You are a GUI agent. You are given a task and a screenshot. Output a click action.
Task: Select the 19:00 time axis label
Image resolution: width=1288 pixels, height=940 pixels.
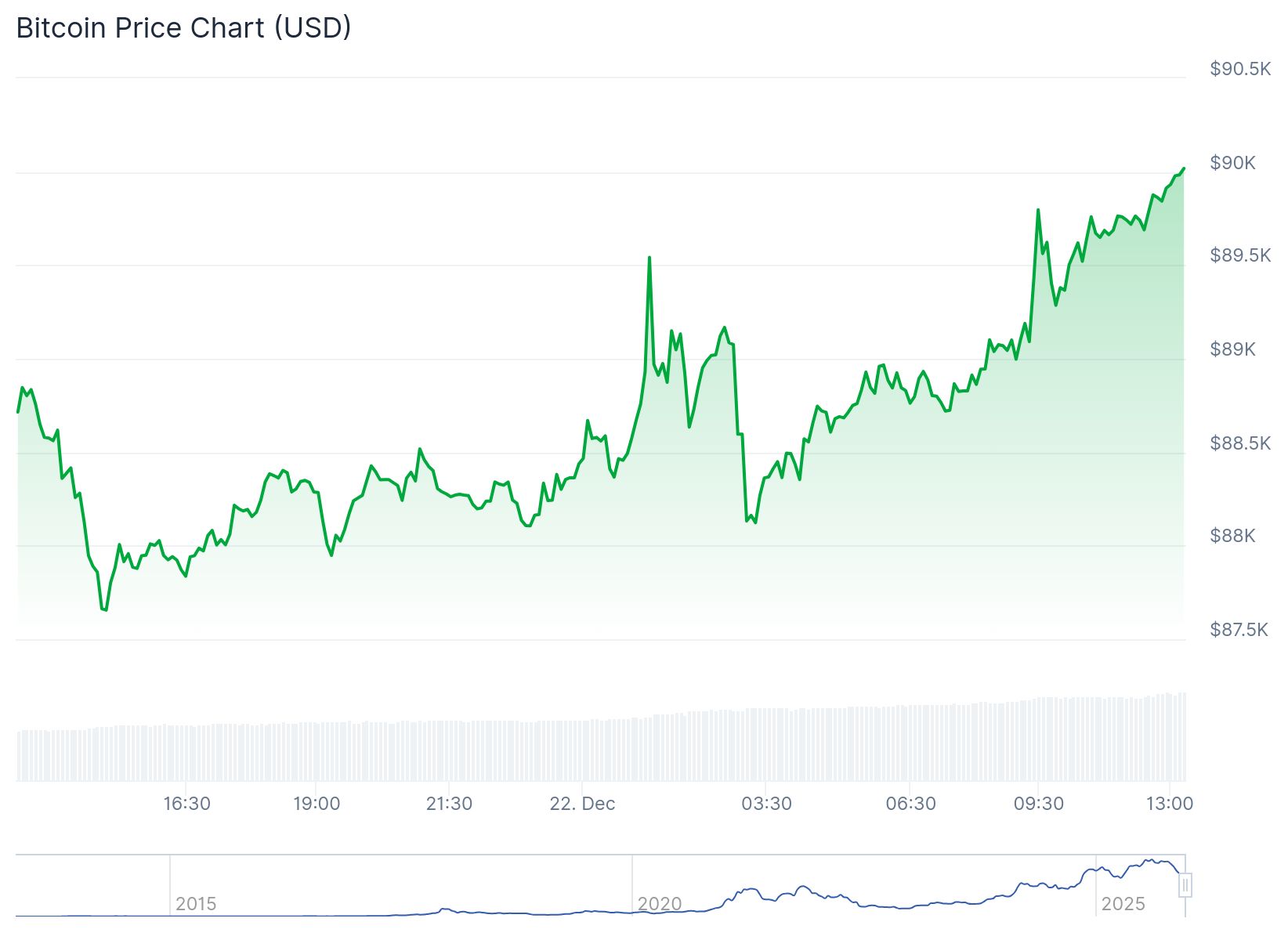(317, 804)
